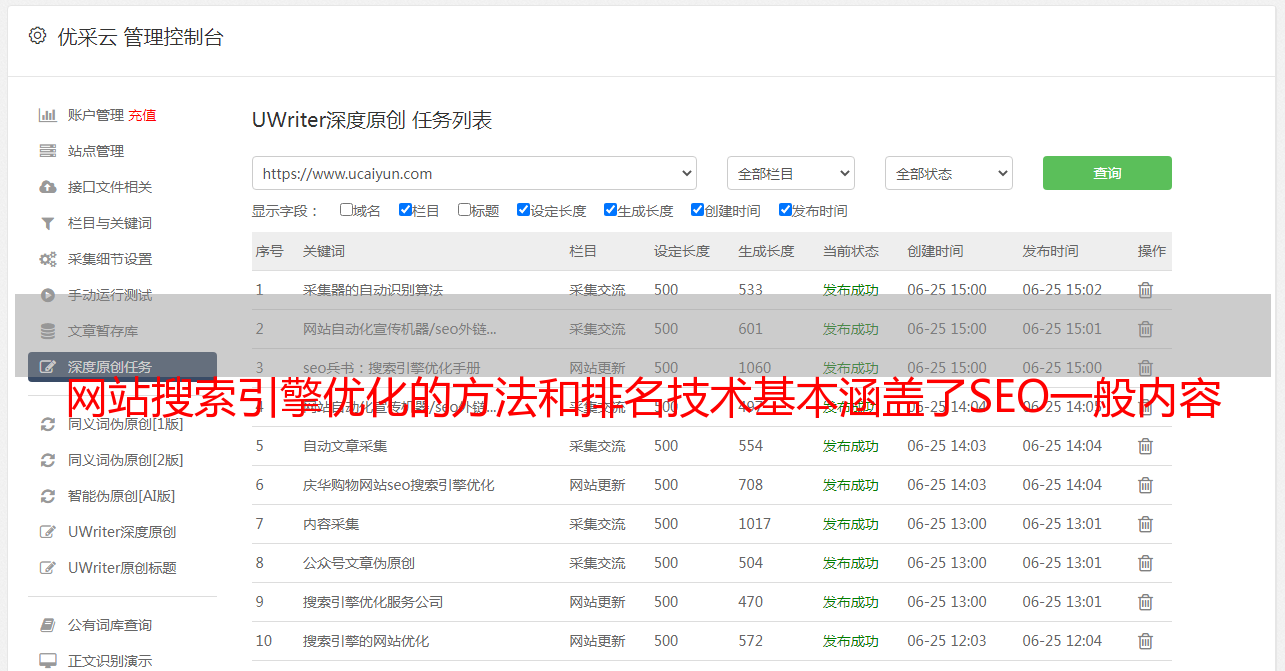The image size is (1285, 671).
Task: Open the site URL dropdown
Action: click(474, 173)
